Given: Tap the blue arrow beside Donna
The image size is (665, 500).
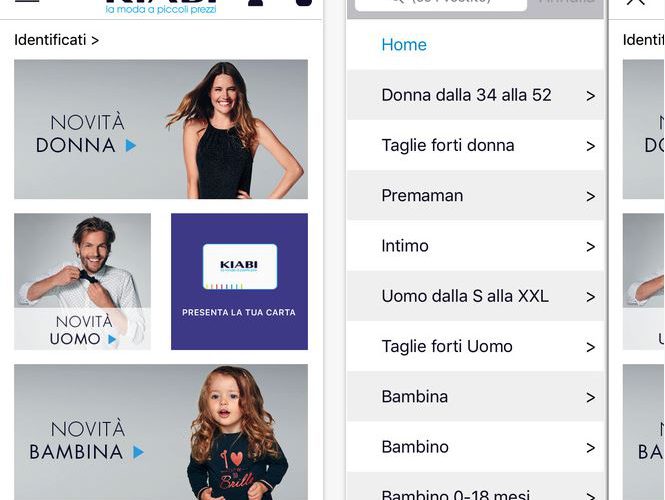Looking at the screenshot, I should click(131, 146).
